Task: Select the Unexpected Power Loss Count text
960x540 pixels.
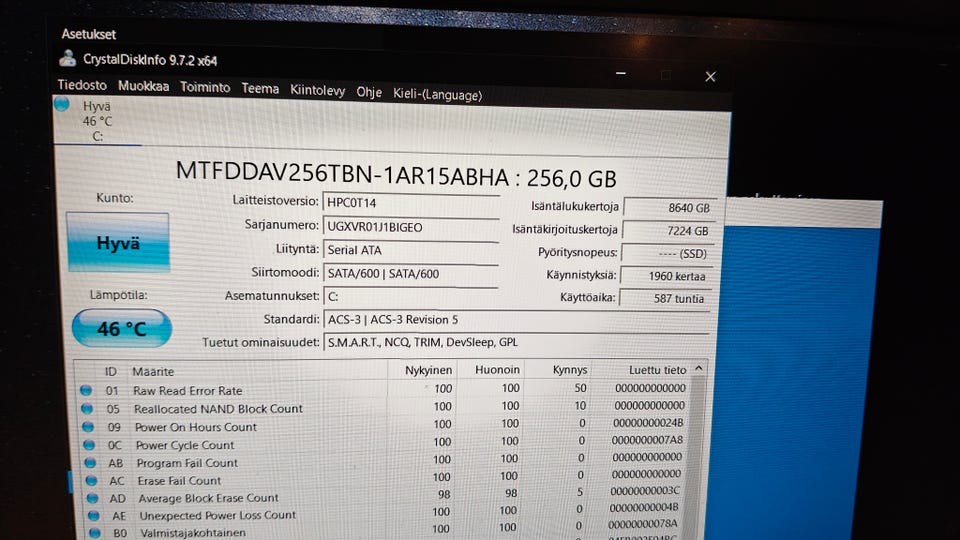Action: click(x=217, y=516)
